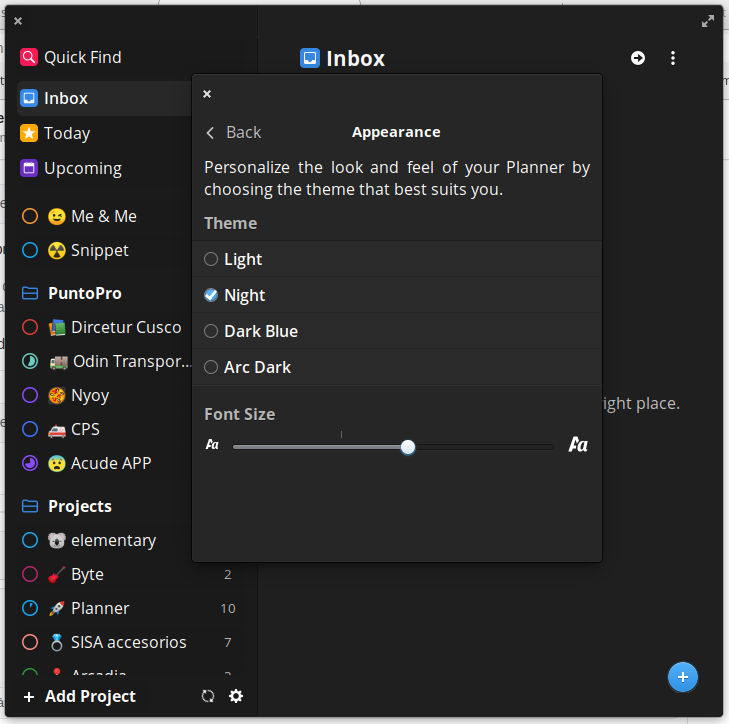Select the Dark Blue theme radio
729x724 pixels.
(211, 331)
